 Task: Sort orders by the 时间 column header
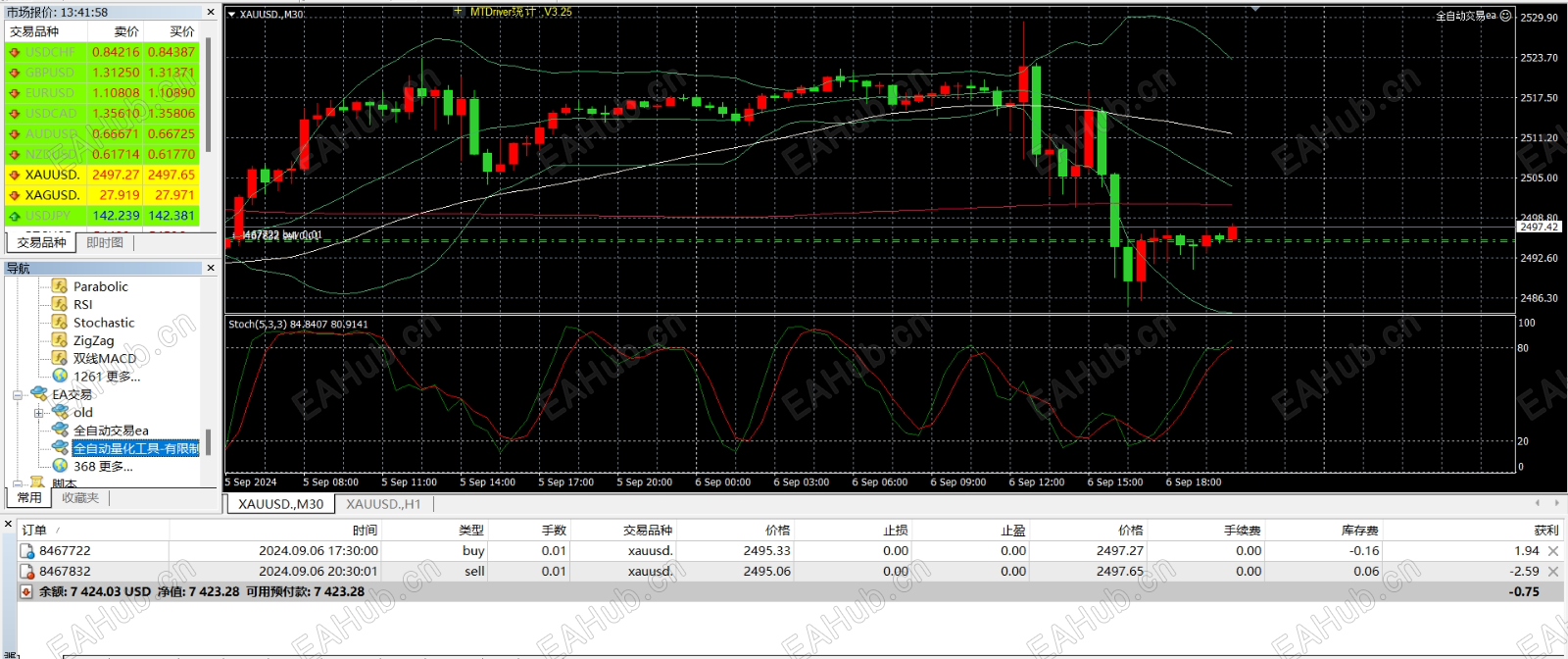point(275,531)
